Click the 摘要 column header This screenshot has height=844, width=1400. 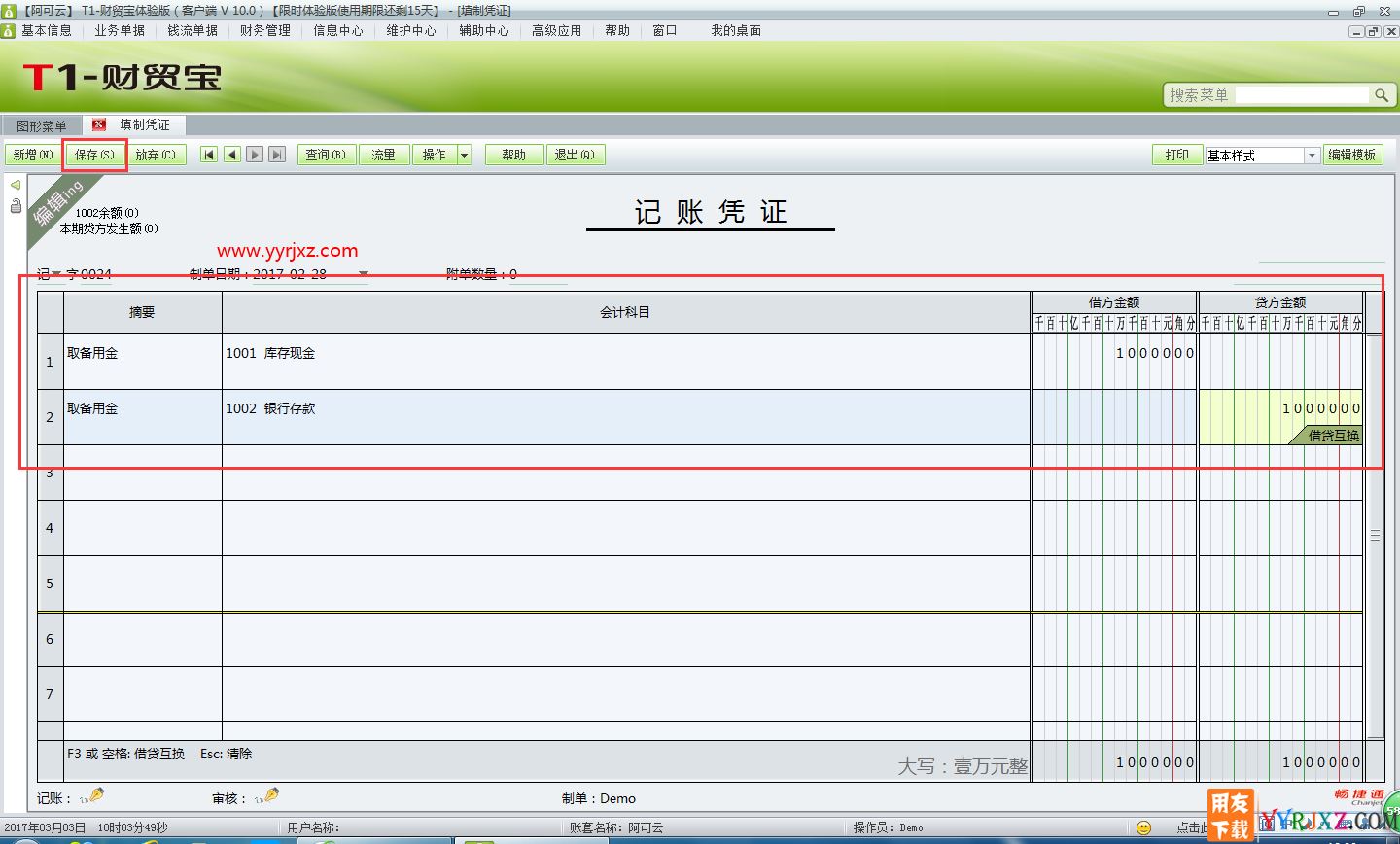(143, 312)
